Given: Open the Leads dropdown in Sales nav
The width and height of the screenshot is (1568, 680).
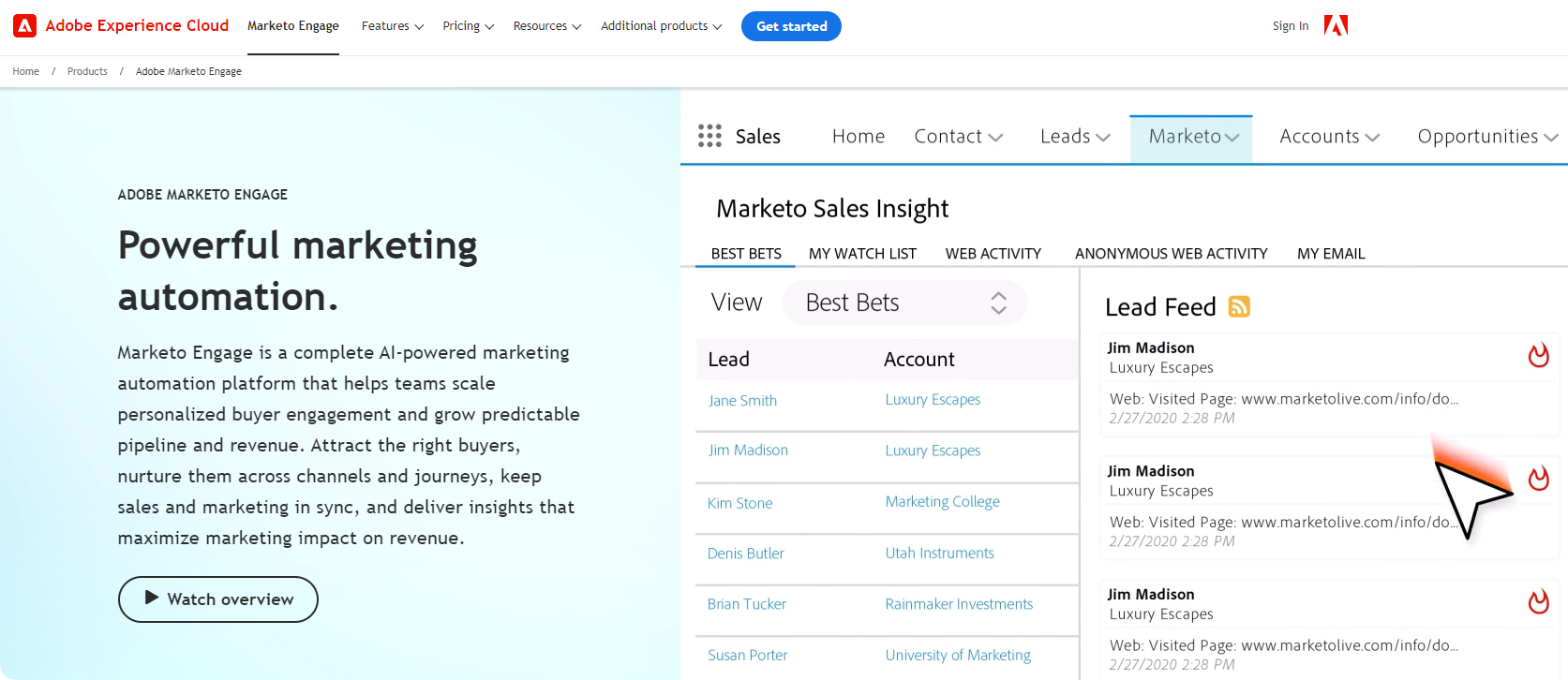Looking at the screenshot, I should 1076,137.
